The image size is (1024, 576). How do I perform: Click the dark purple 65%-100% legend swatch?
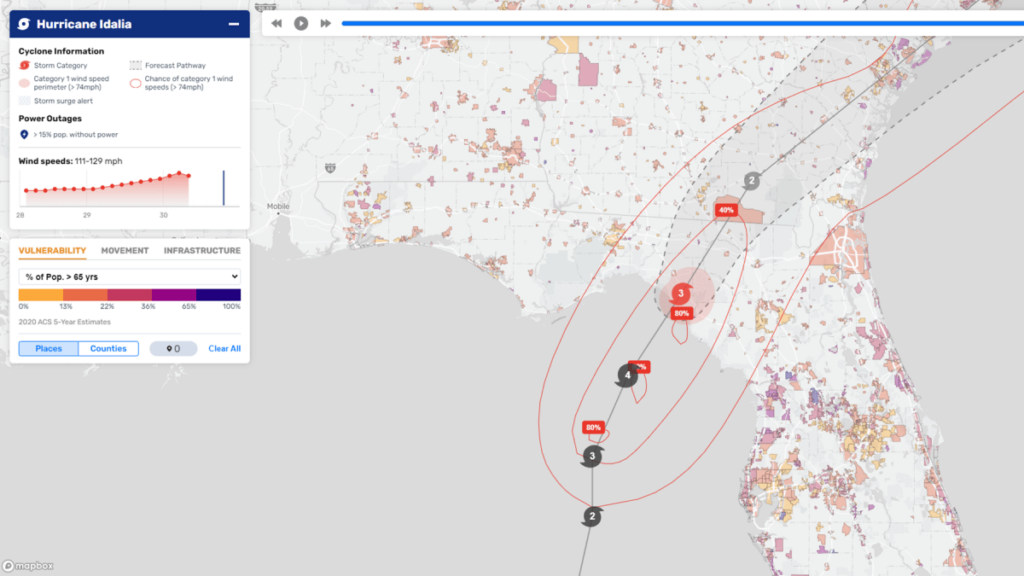218,295
